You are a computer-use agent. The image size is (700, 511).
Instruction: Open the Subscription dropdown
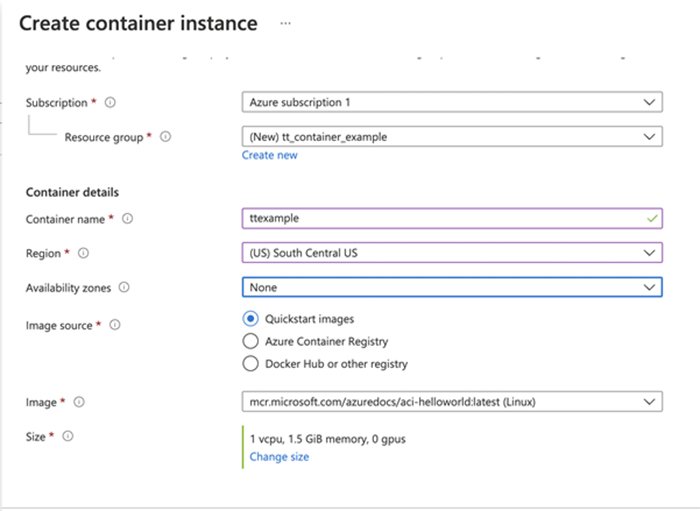pos(451,102)
